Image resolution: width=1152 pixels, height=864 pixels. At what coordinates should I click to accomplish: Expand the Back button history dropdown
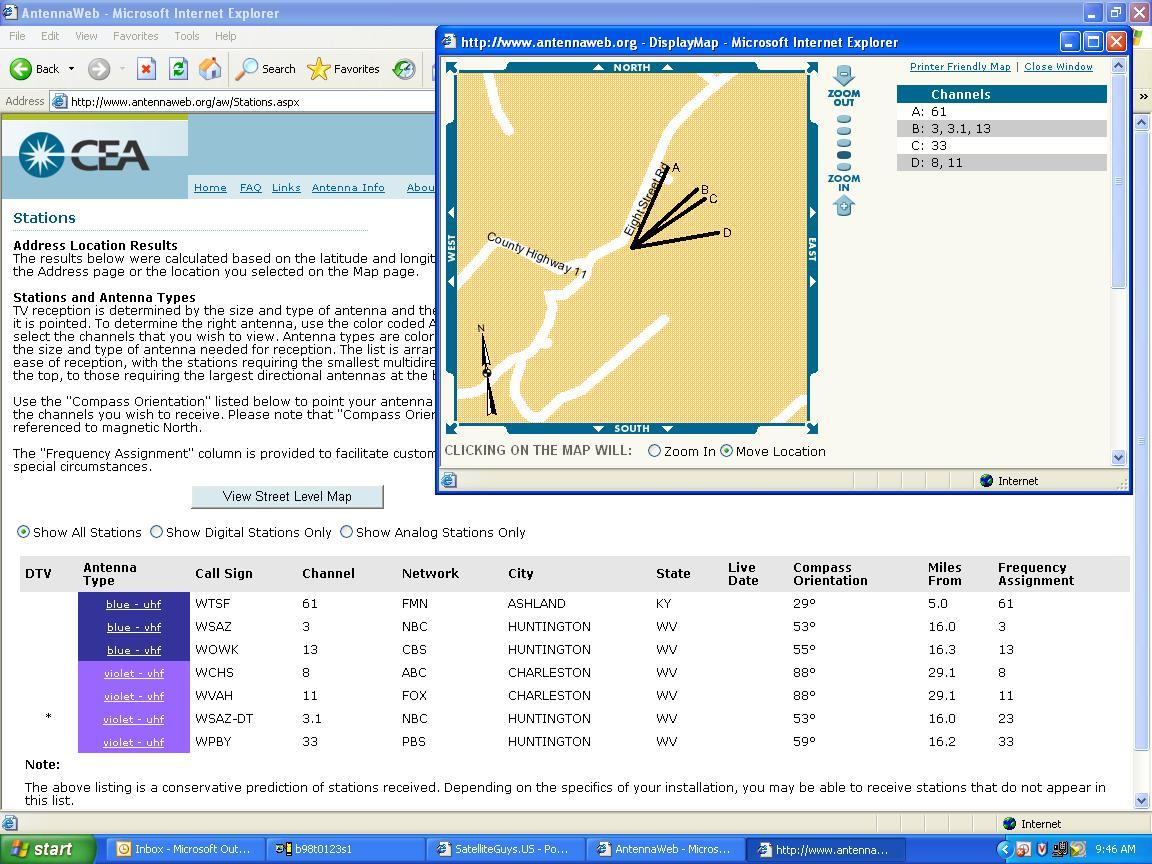pos(71,69)
